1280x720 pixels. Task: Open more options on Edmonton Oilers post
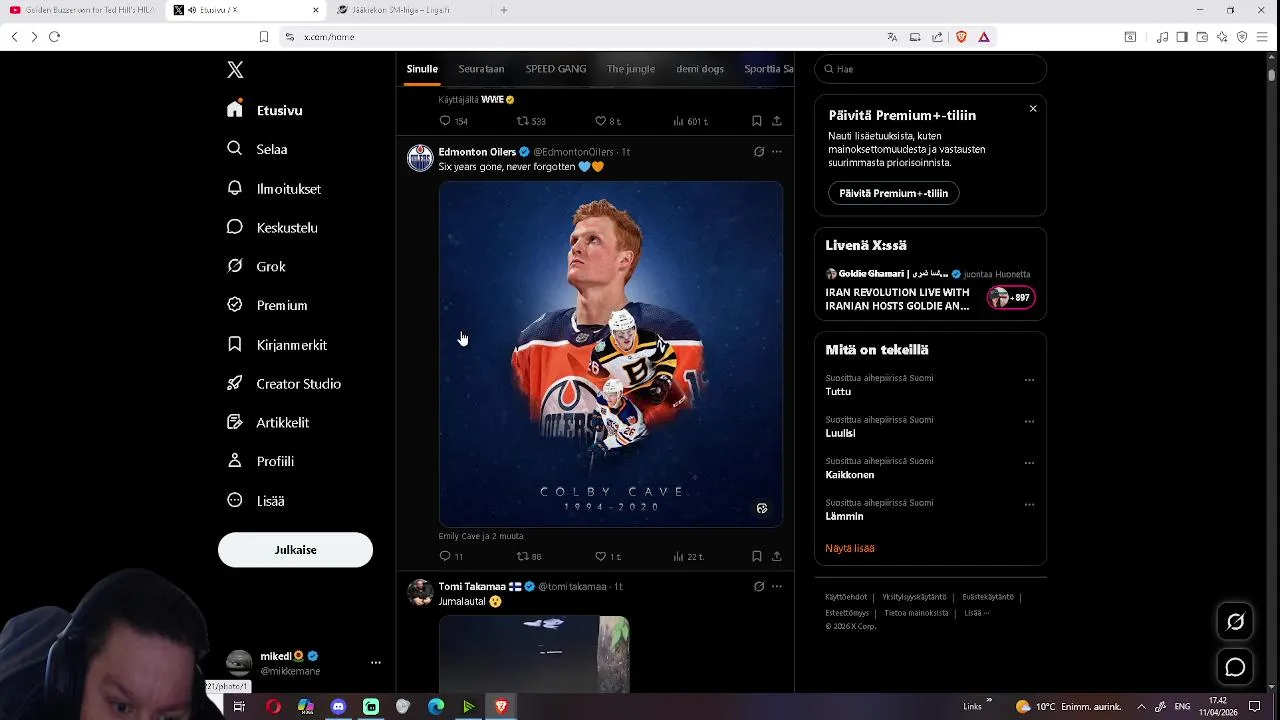[777, 152]
